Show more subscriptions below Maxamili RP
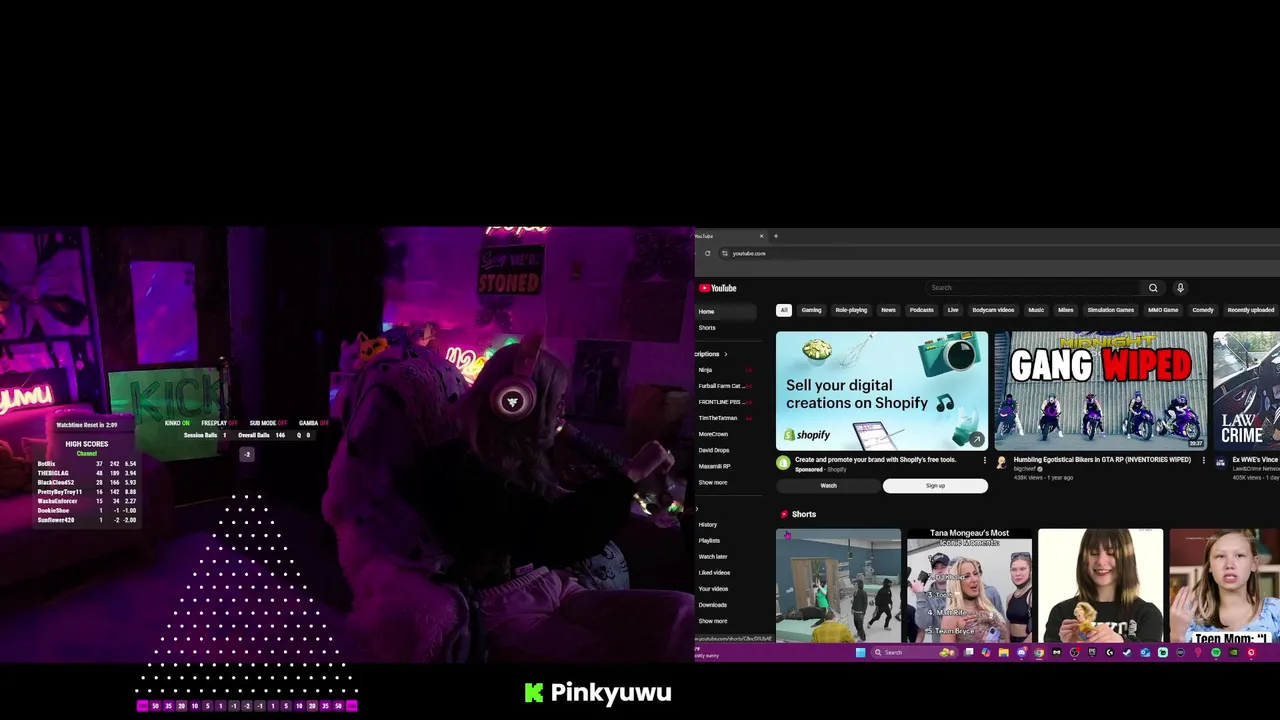This screenshot has height=720, width=1280. tap(713, 482)
